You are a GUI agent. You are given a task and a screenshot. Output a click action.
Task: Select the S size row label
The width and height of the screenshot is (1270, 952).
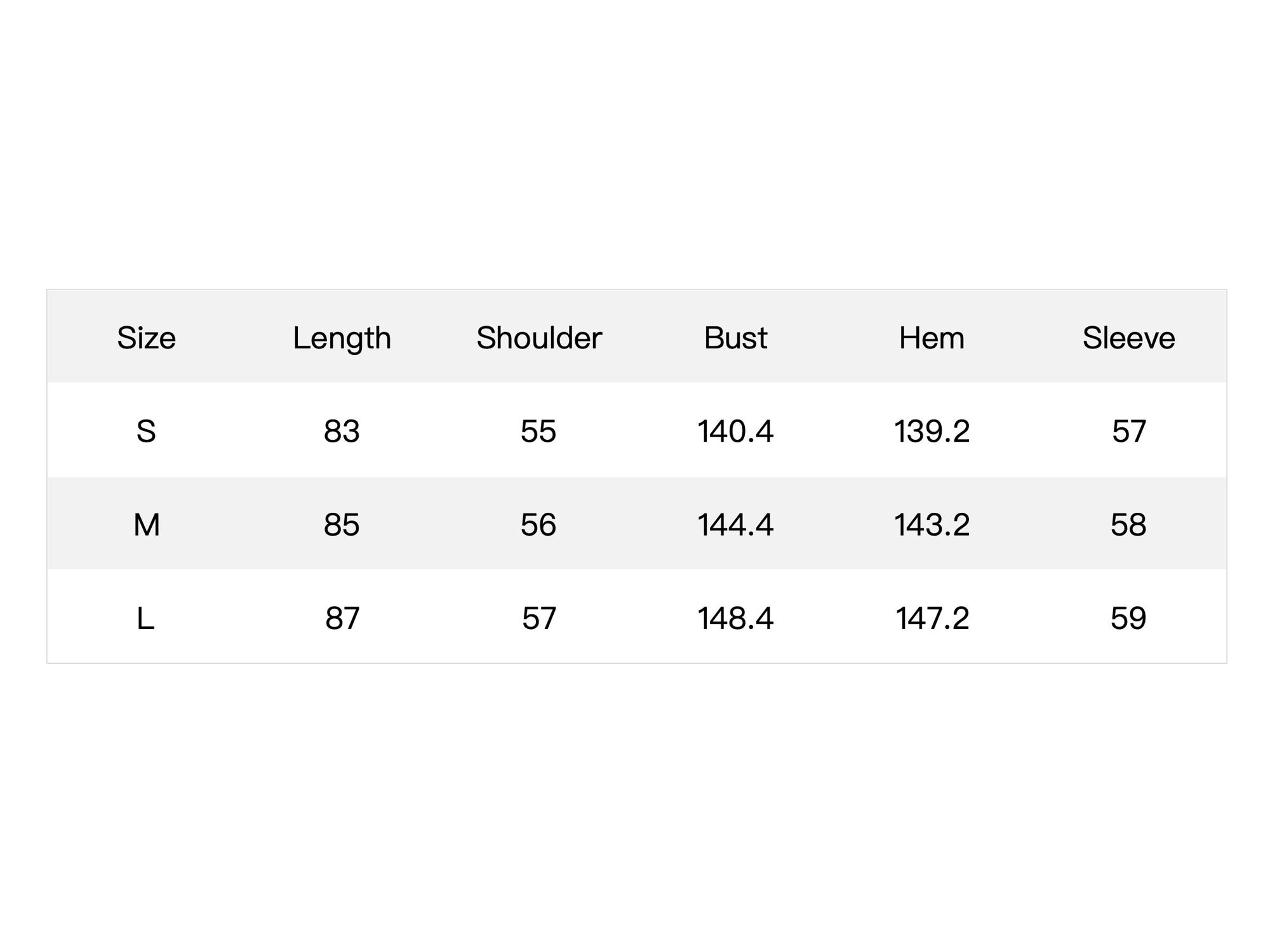coord(146,432)
